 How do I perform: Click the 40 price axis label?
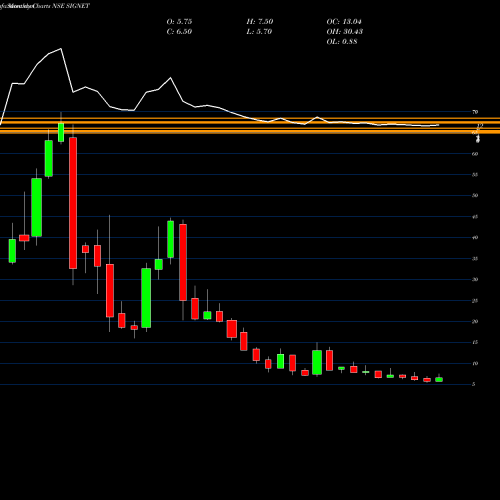point(475,238)
